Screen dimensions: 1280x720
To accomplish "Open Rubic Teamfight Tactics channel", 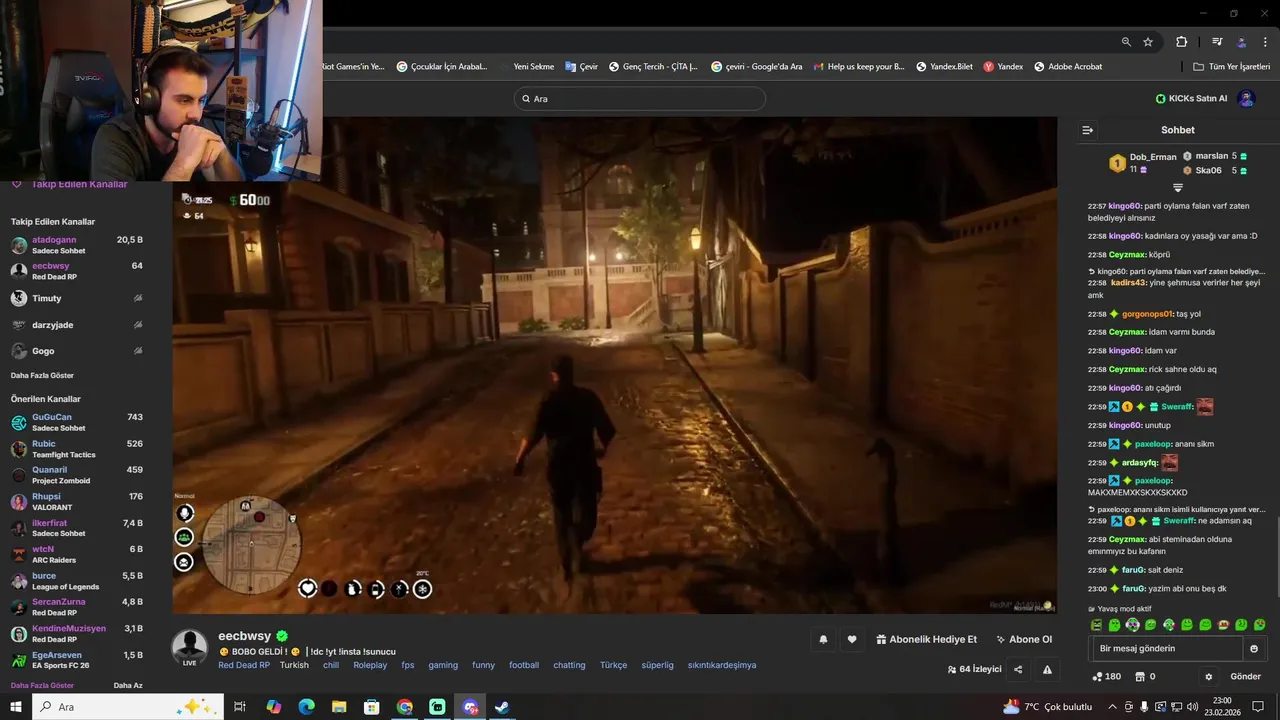I will coord(76,449).
